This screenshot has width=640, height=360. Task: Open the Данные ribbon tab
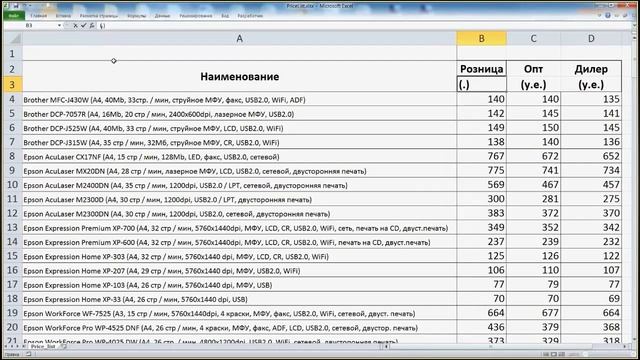[x=162, y=16]
